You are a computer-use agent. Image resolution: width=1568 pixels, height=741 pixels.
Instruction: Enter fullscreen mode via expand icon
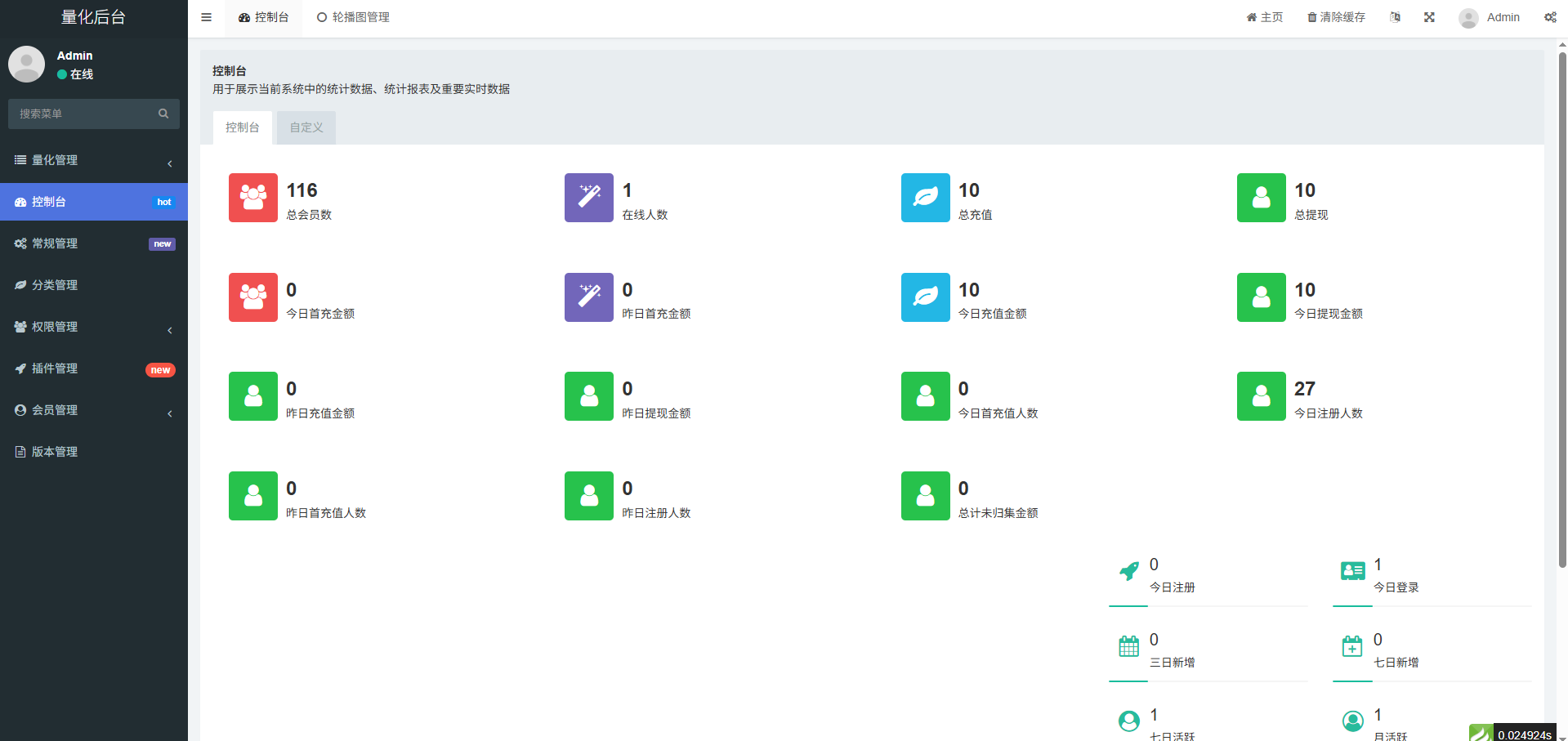1429,17
